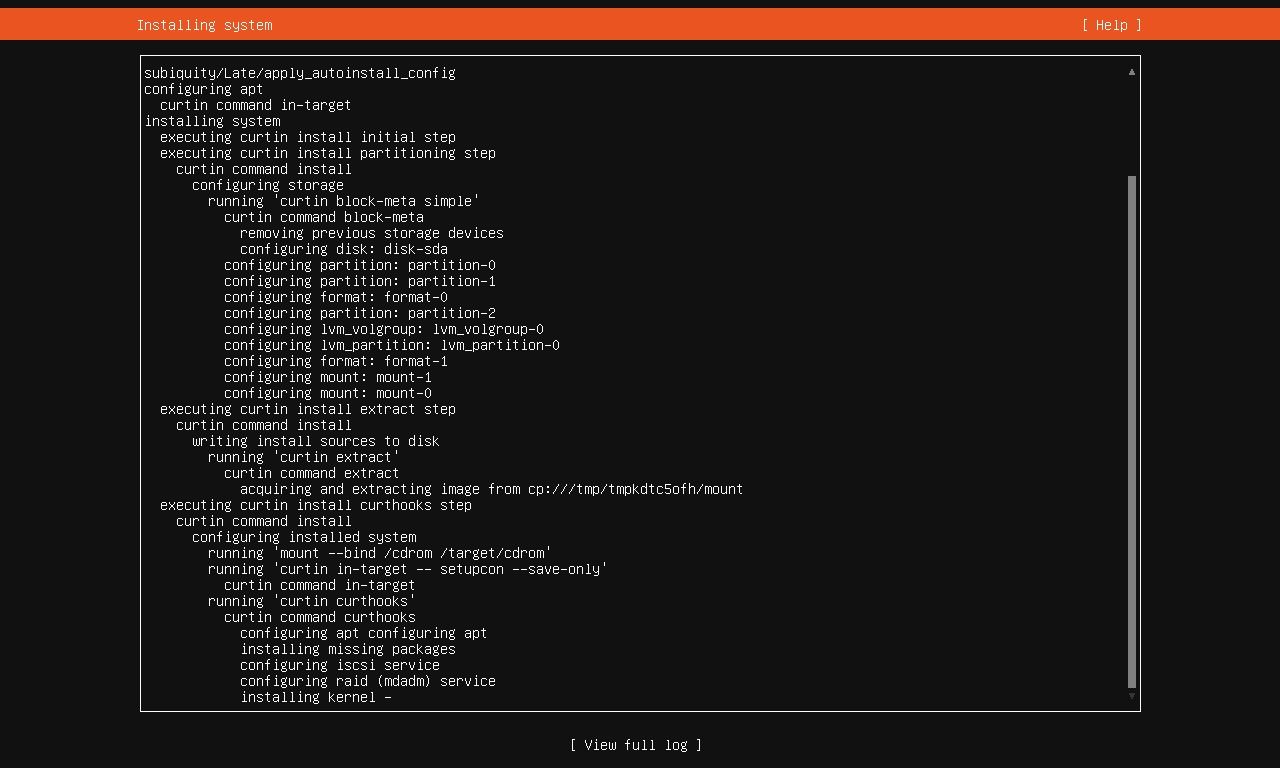Click the 'installing kernel' log line
1280x768 pixels.
[x=315, y=697]
